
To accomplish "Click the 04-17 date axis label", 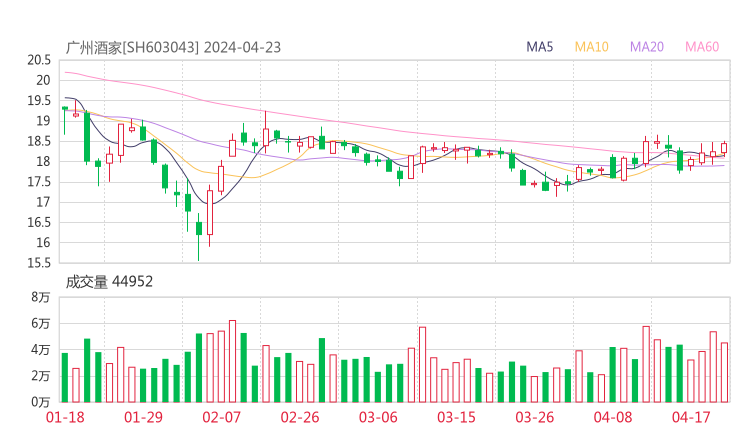I will point(691,417).
